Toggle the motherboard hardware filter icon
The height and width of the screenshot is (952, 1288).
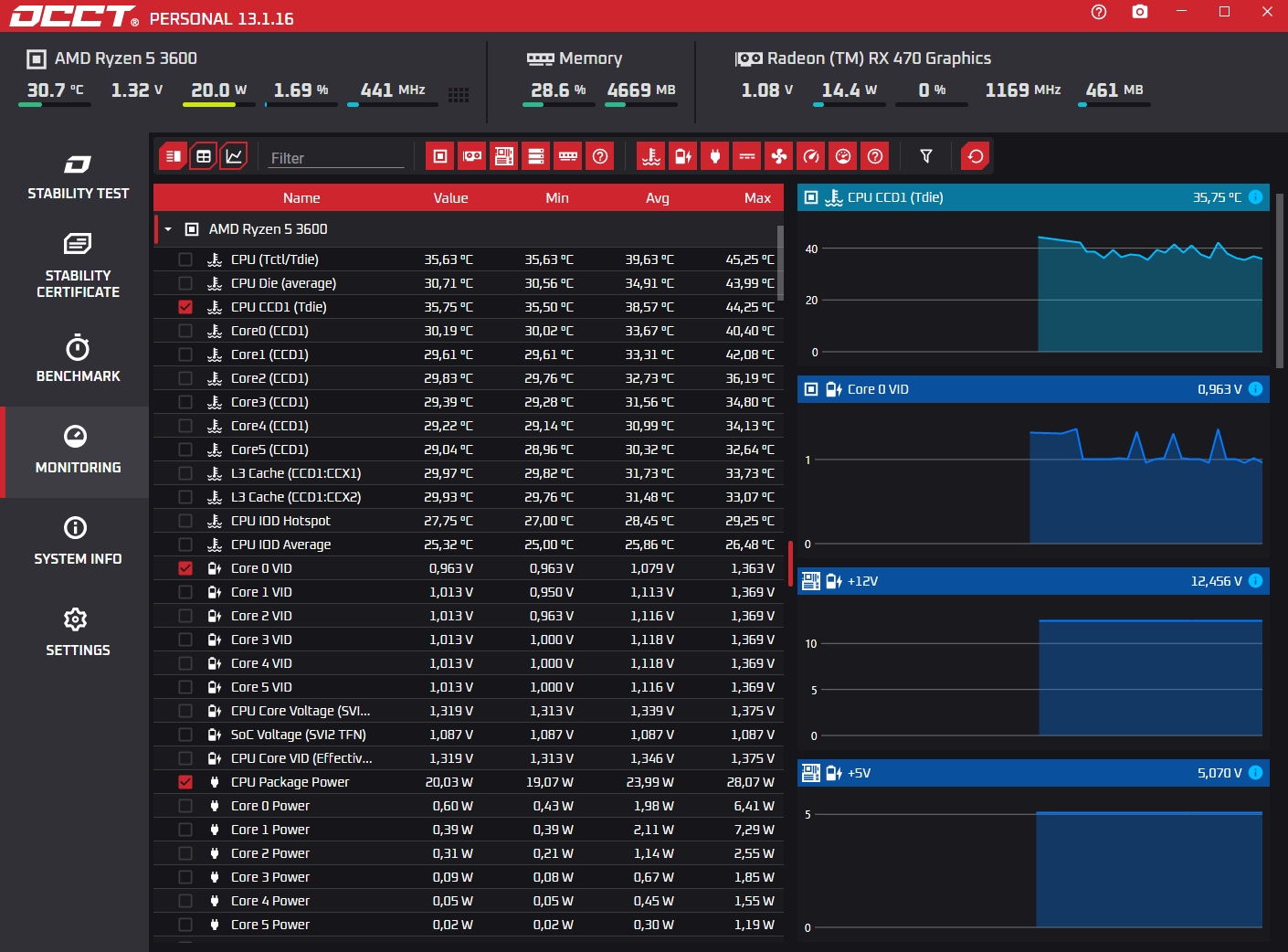click(504, 156)
